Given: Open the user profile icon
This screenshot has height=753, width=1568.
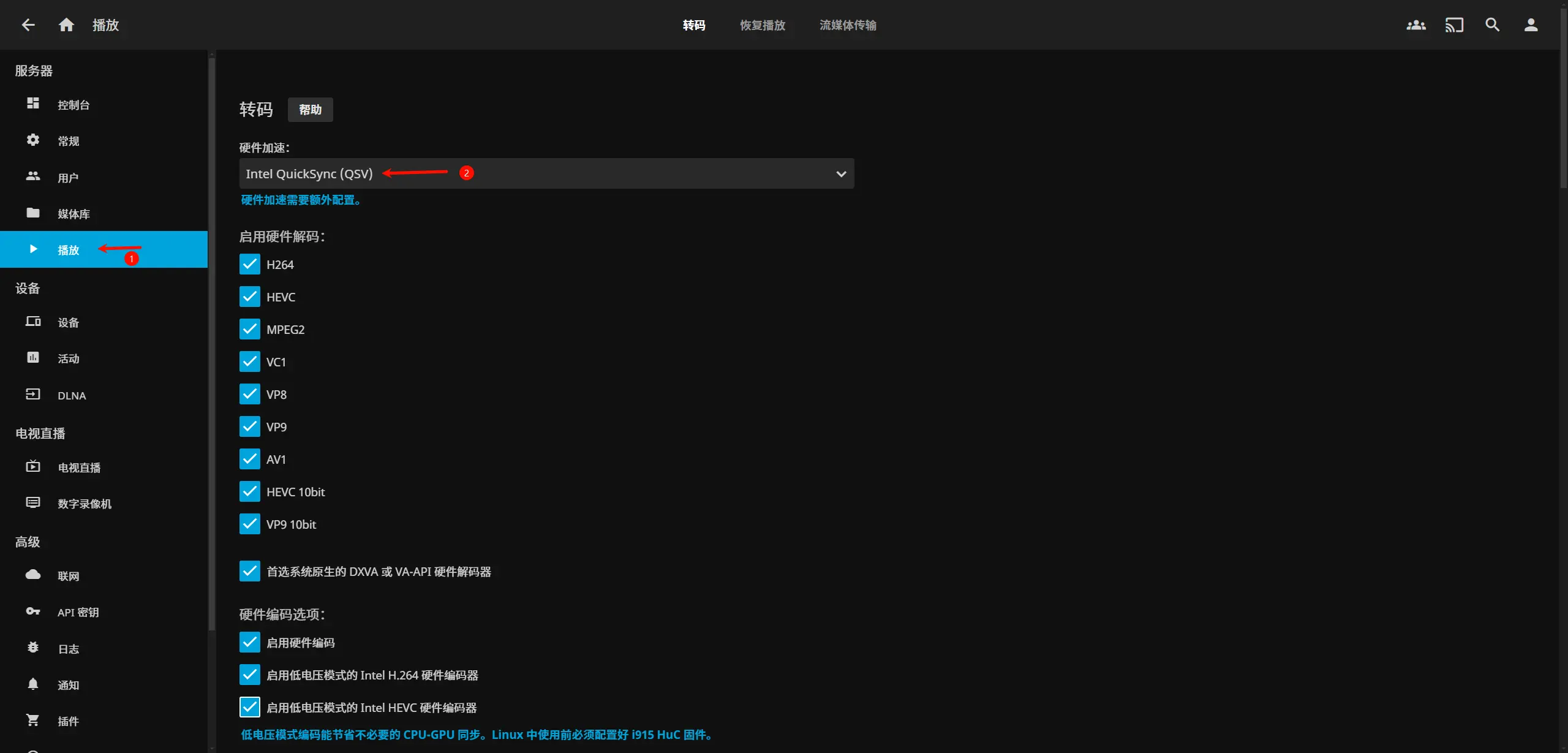Looking at the screenshot, I should click(x=1531, y=25).
